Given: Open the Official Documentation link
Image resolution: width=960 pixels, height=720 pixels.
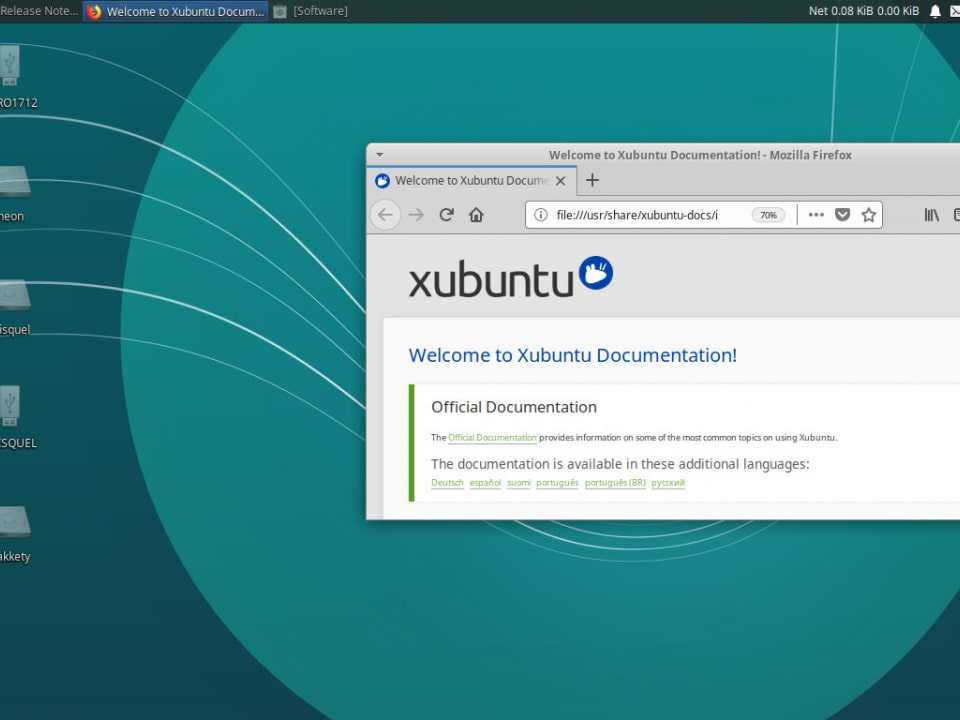Looking at the screenshot, I should click(x=492, y=438).
